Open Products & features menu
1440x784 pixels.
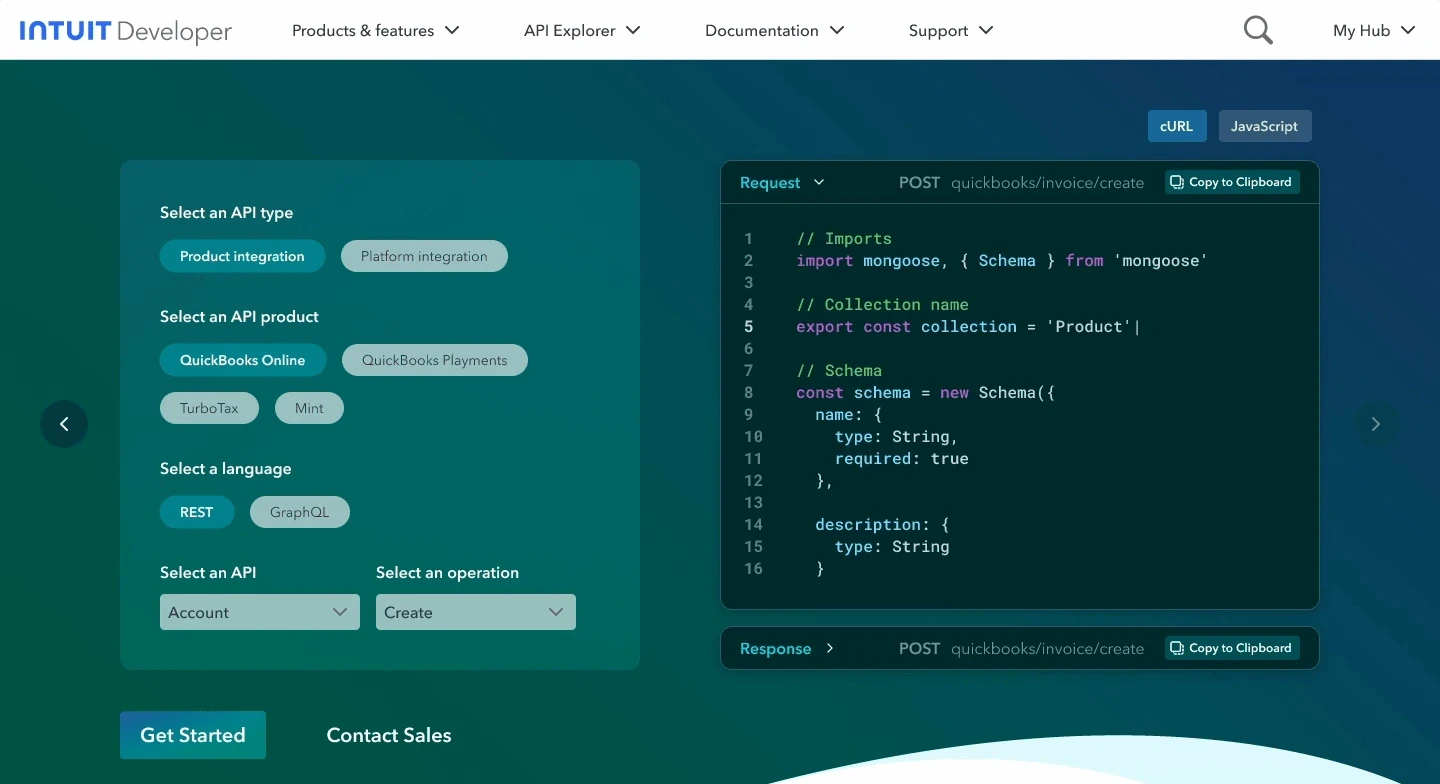376,30
